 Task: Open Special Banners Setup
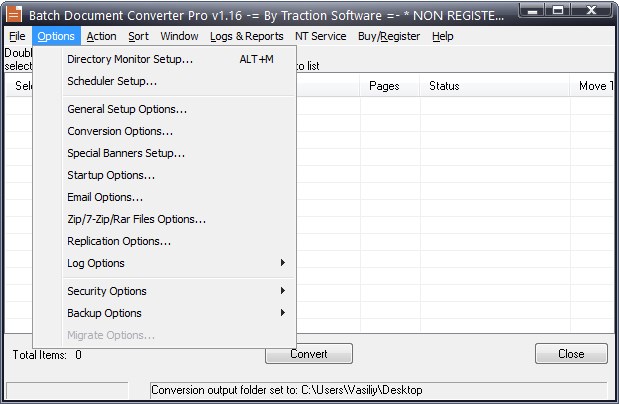coord(126,153)
